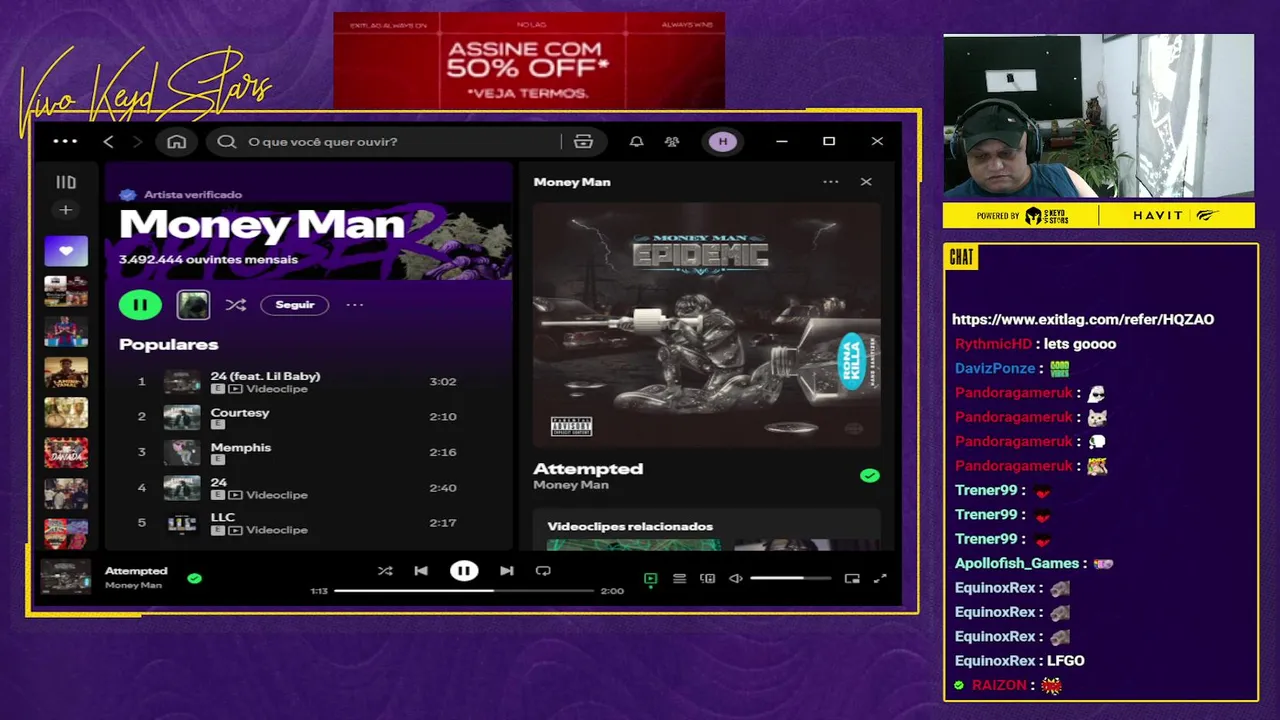Select the track 'Memphis'
The width and height of the screenshot is (1280, 720).
(x=241, y=447)
